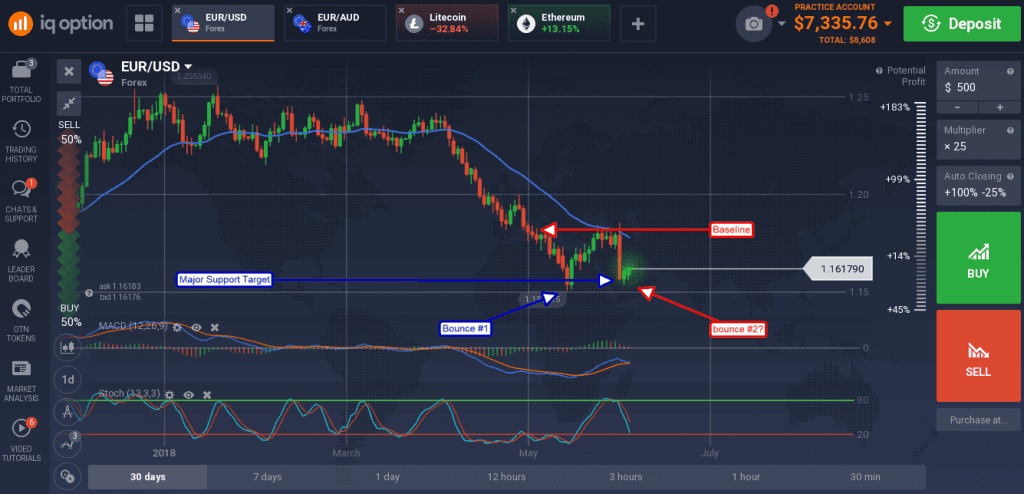Click the current price label 1.161790
The height and width of the screenshot is (494, 1024).
pyautogui.click(x=838, y=269)
